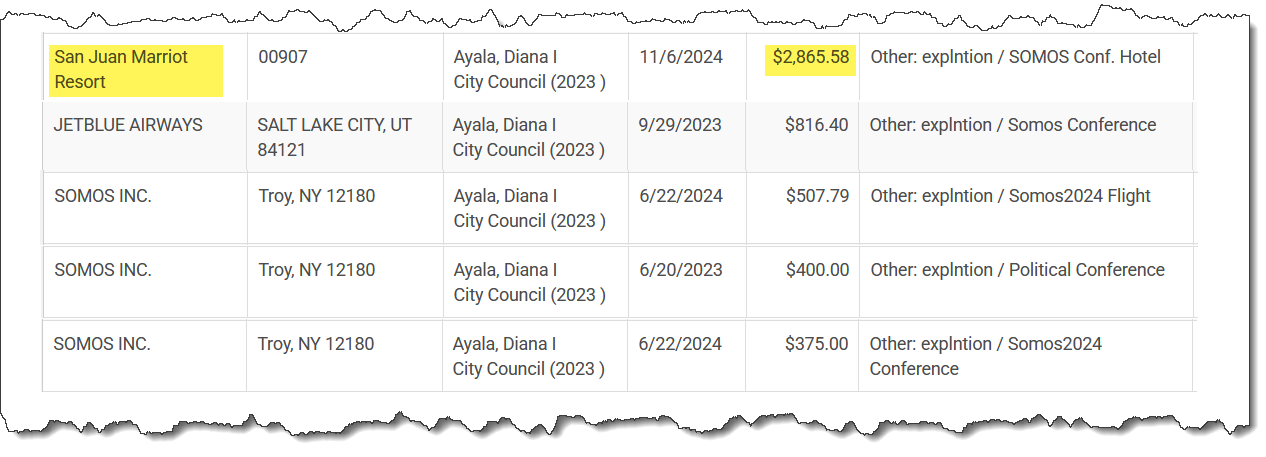Select the JETBLUE AIRWAYS payee cell
The width and height of the screenshot is (1266, 457).
(128, 126)
